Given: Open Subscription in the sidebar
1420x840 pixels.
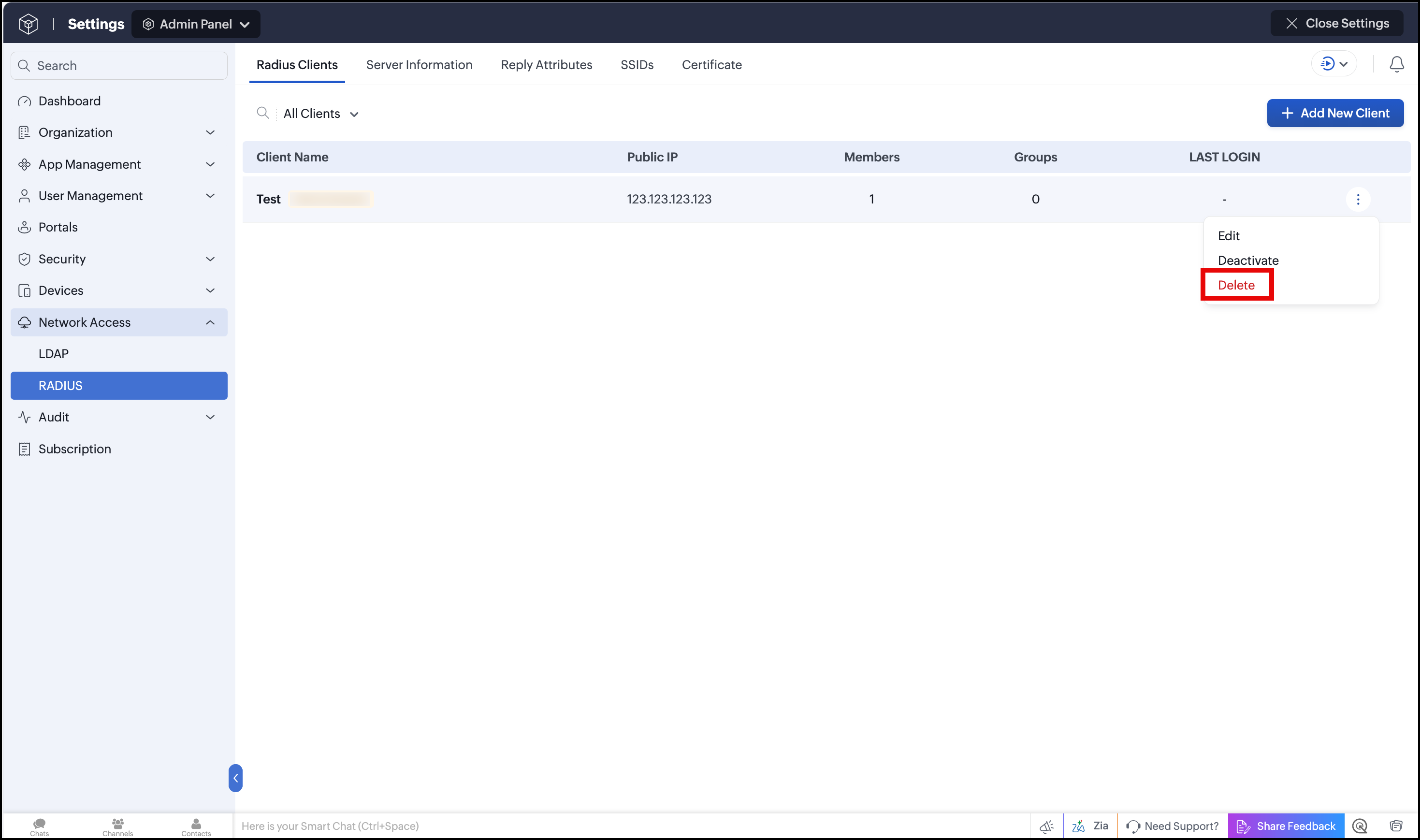Looking at the screenshot, I should pos(119,449).
